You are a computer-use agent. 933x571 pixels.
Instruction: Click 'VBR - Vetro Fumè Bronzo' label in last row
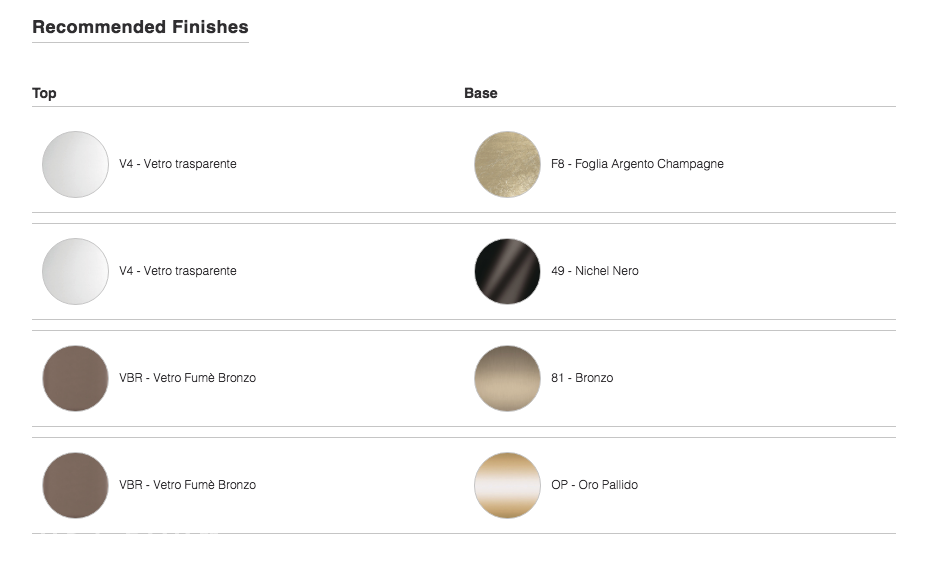click(187, 485)
